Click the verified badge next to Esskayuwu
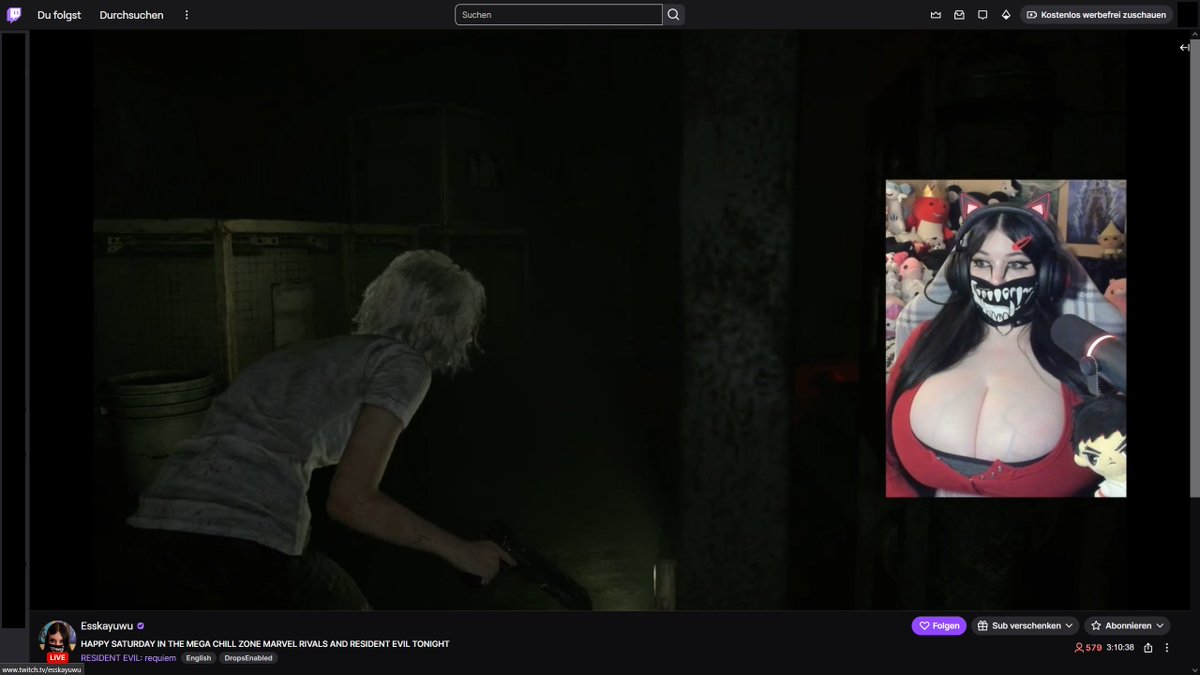1200x675 pixels. pos(141,626)
